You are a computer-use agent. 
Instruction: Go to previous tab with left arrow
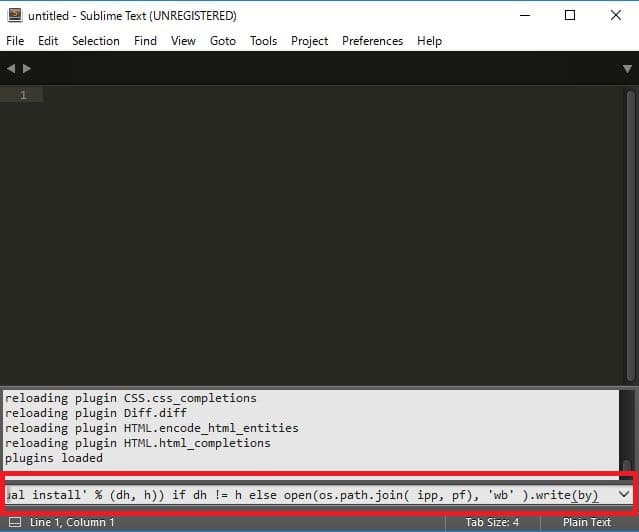click(11, 68)
